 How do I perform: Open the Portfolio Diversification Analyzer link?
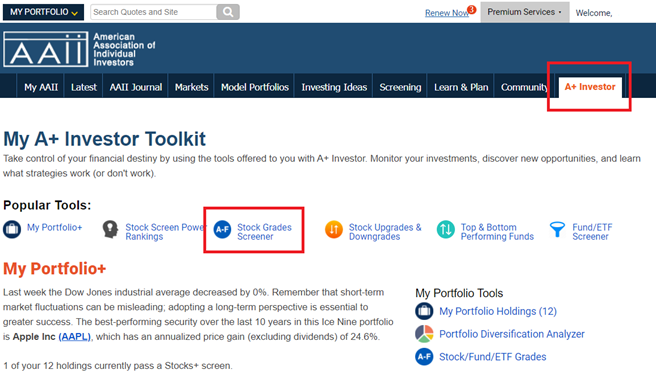512,334
